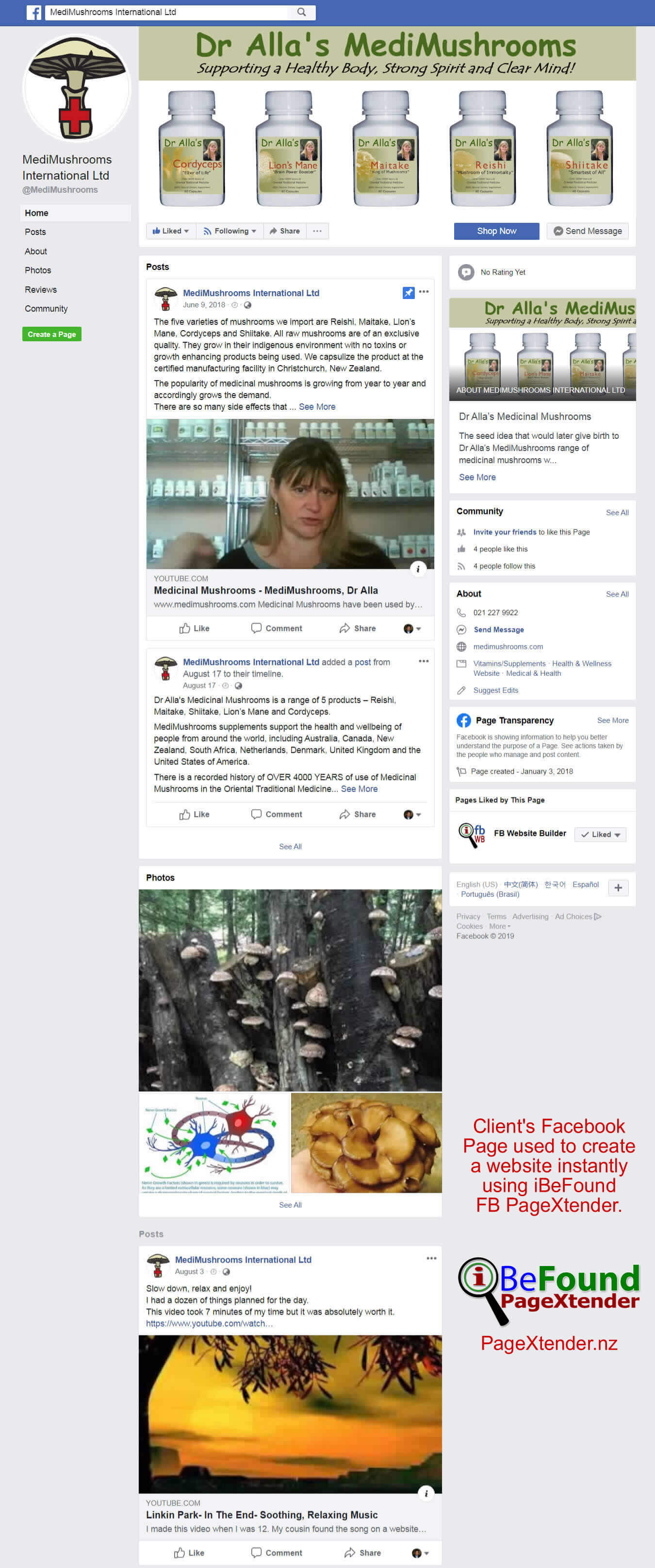The image size is (655, 1568).
Task: Click the pinned post pin icon
Action: click(408, 293)
